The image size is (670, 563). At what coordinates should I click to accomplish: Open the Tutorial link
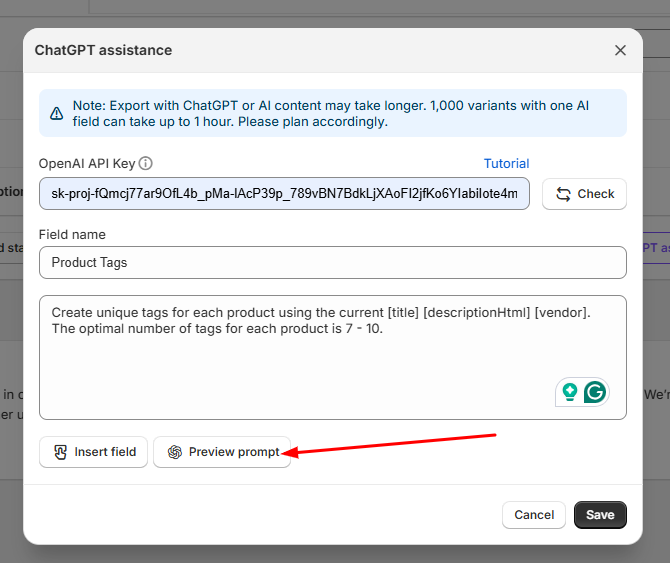coord(506,163)
